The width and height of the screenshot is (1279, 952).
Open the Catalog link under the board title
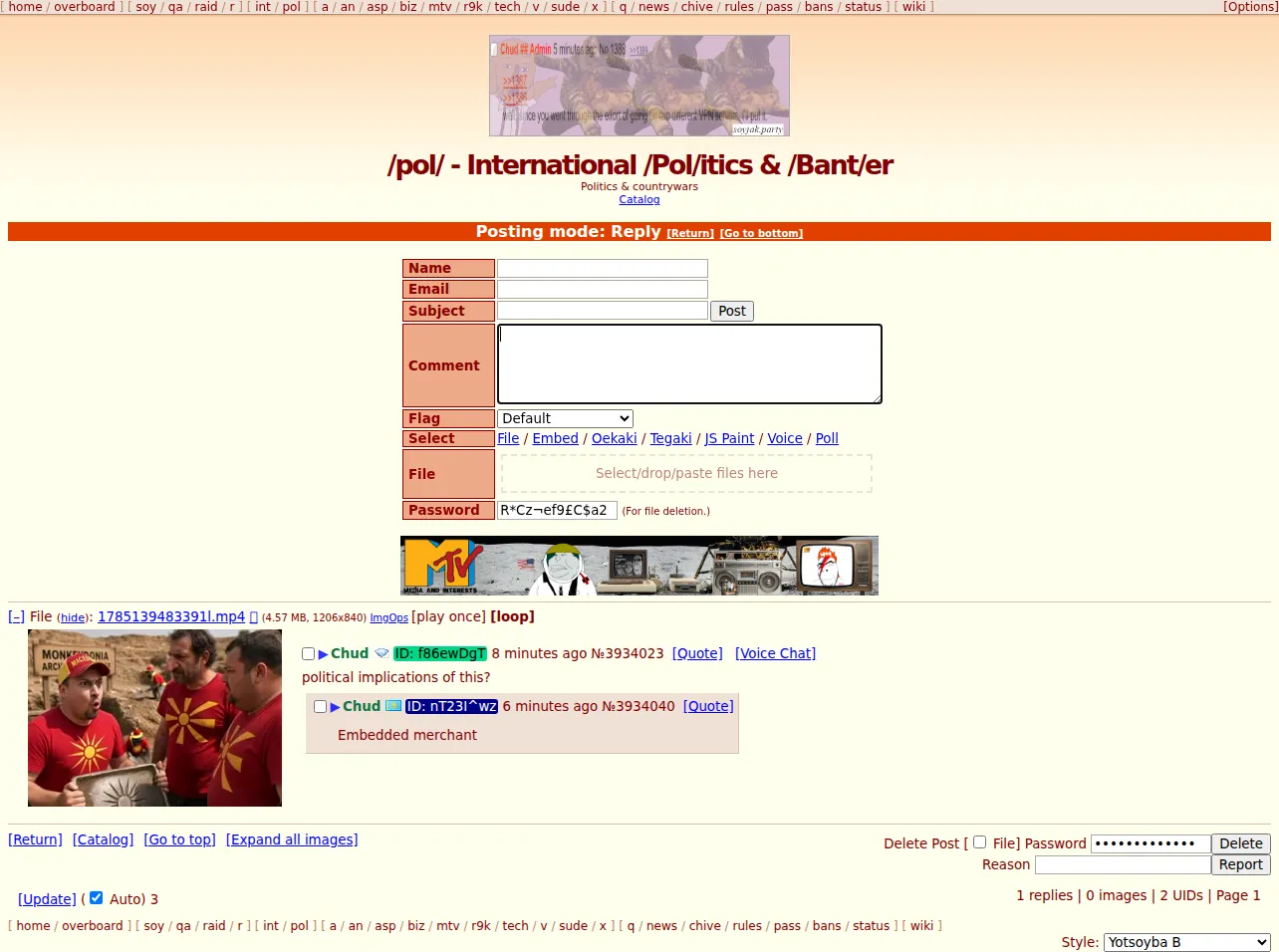pyautogui.click(x=639, y=200)
